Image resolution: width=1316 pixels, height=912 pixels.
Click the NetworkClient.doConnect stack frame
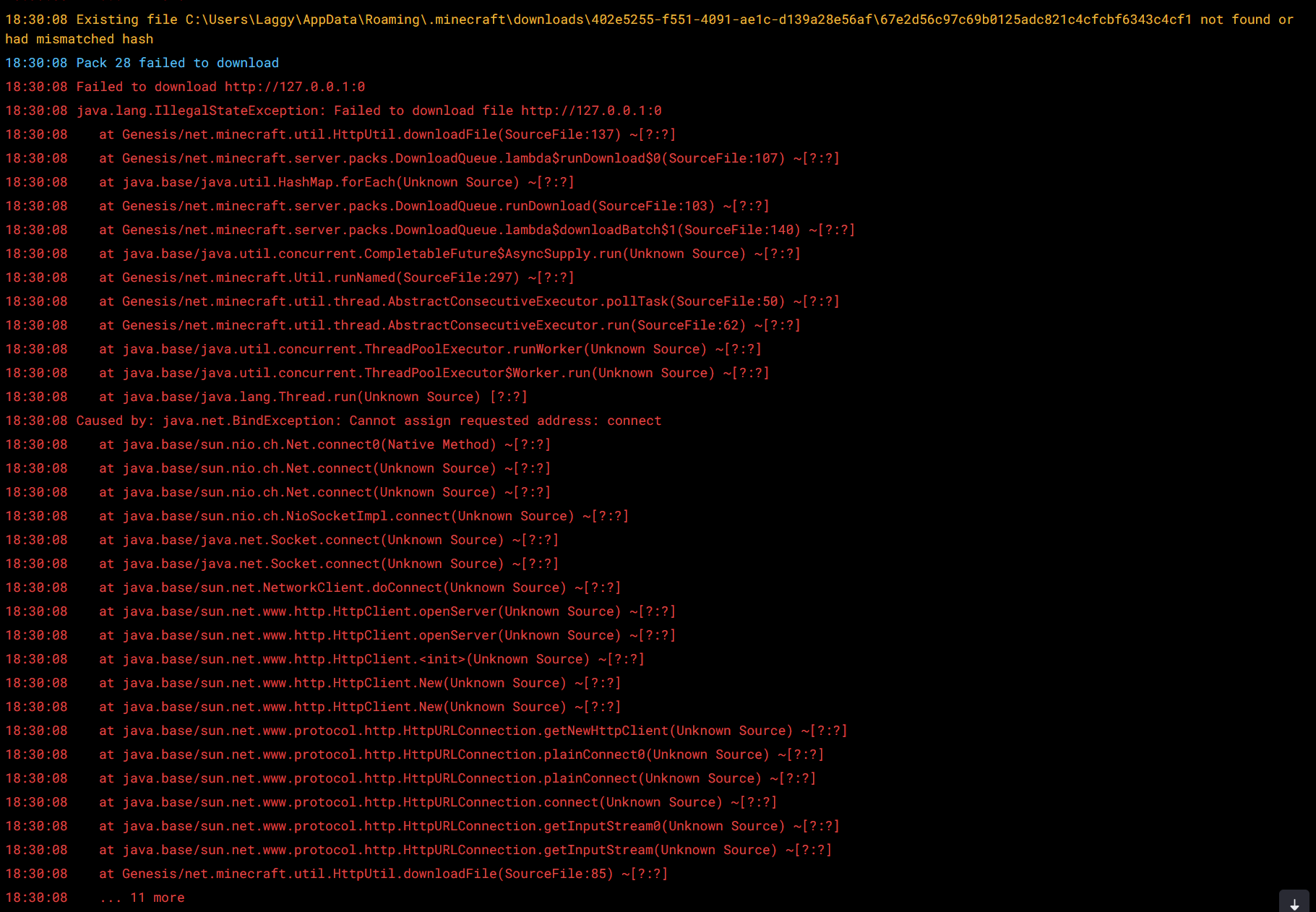360,588
